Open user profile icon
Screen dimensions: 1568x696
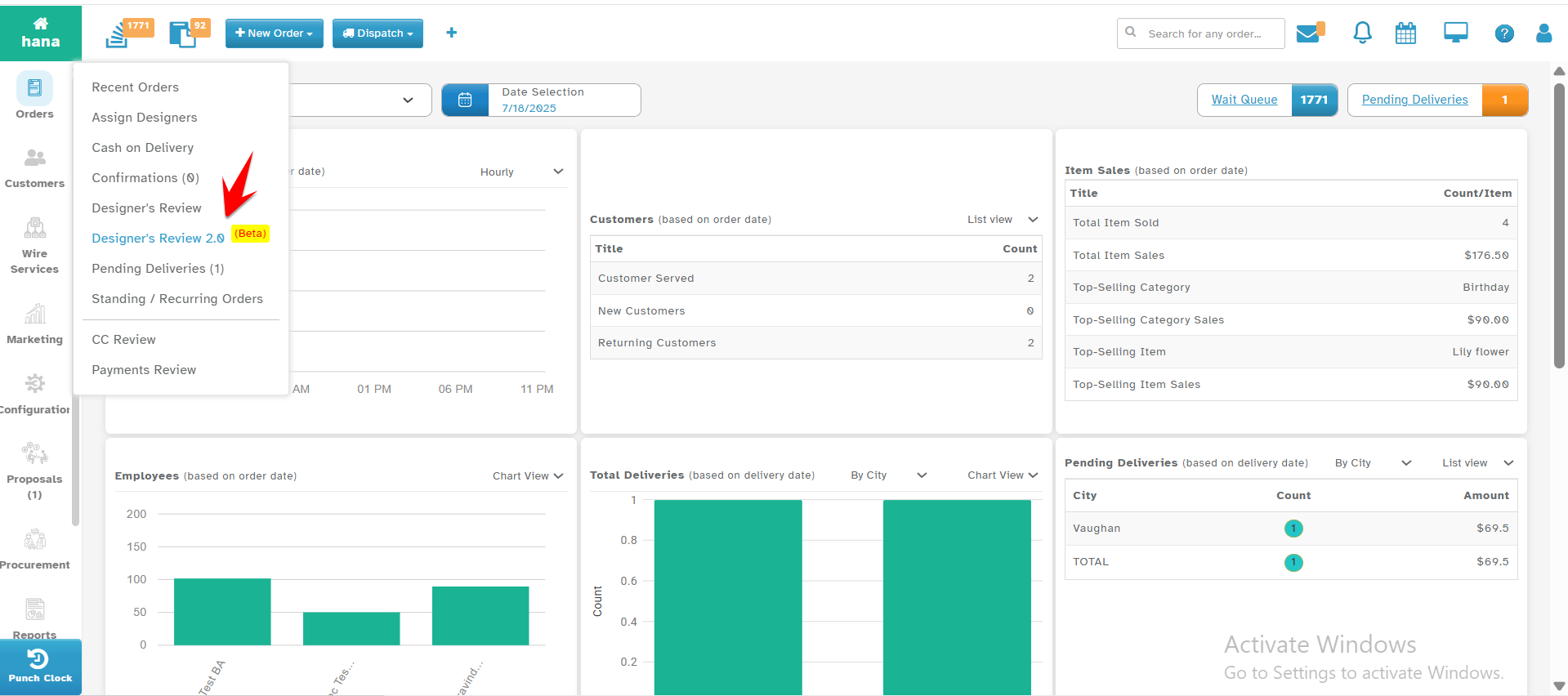tap(1543, 33)
